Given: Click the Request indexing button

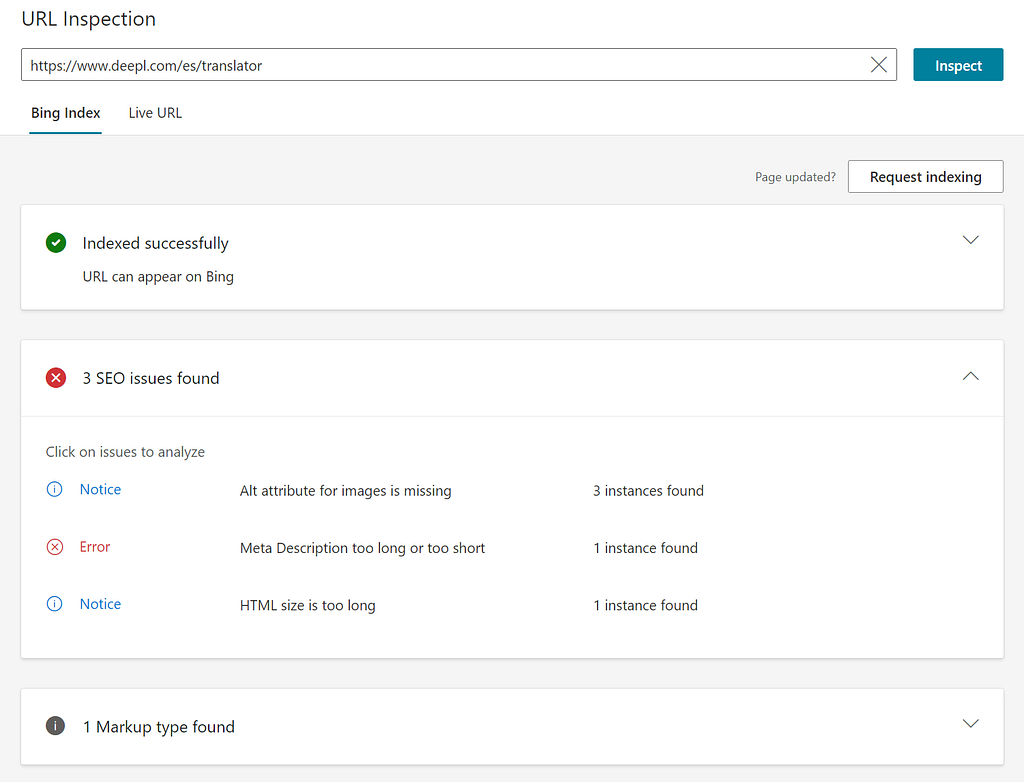Looking at the screenshot, I should pyautogui.click(x=925, y=176).
